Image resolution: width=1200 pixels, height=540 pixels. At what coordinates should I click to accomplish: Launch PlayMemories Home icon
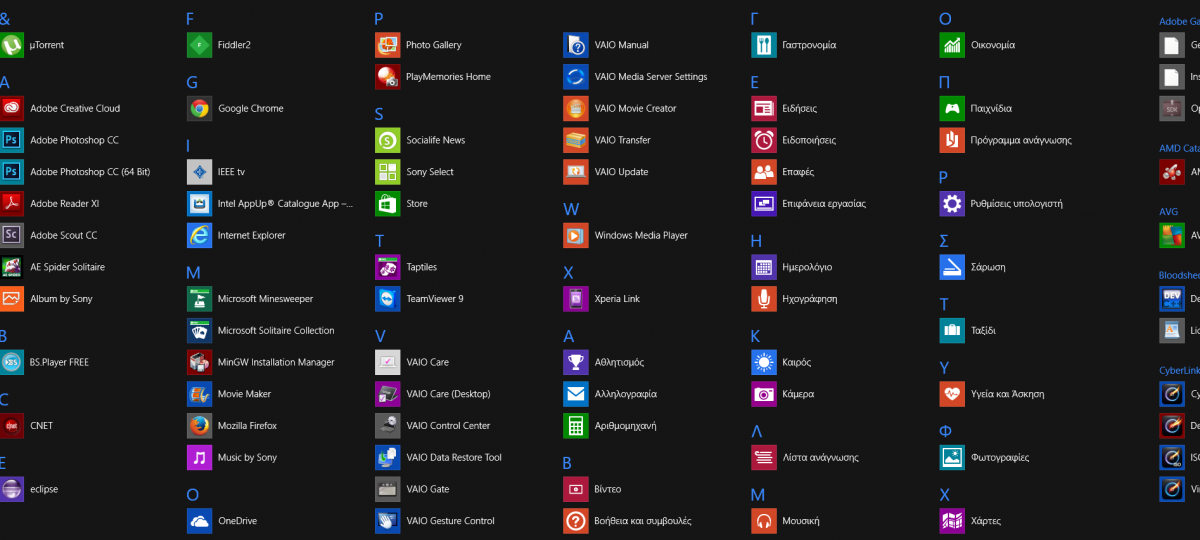click(x=388, y=77)
